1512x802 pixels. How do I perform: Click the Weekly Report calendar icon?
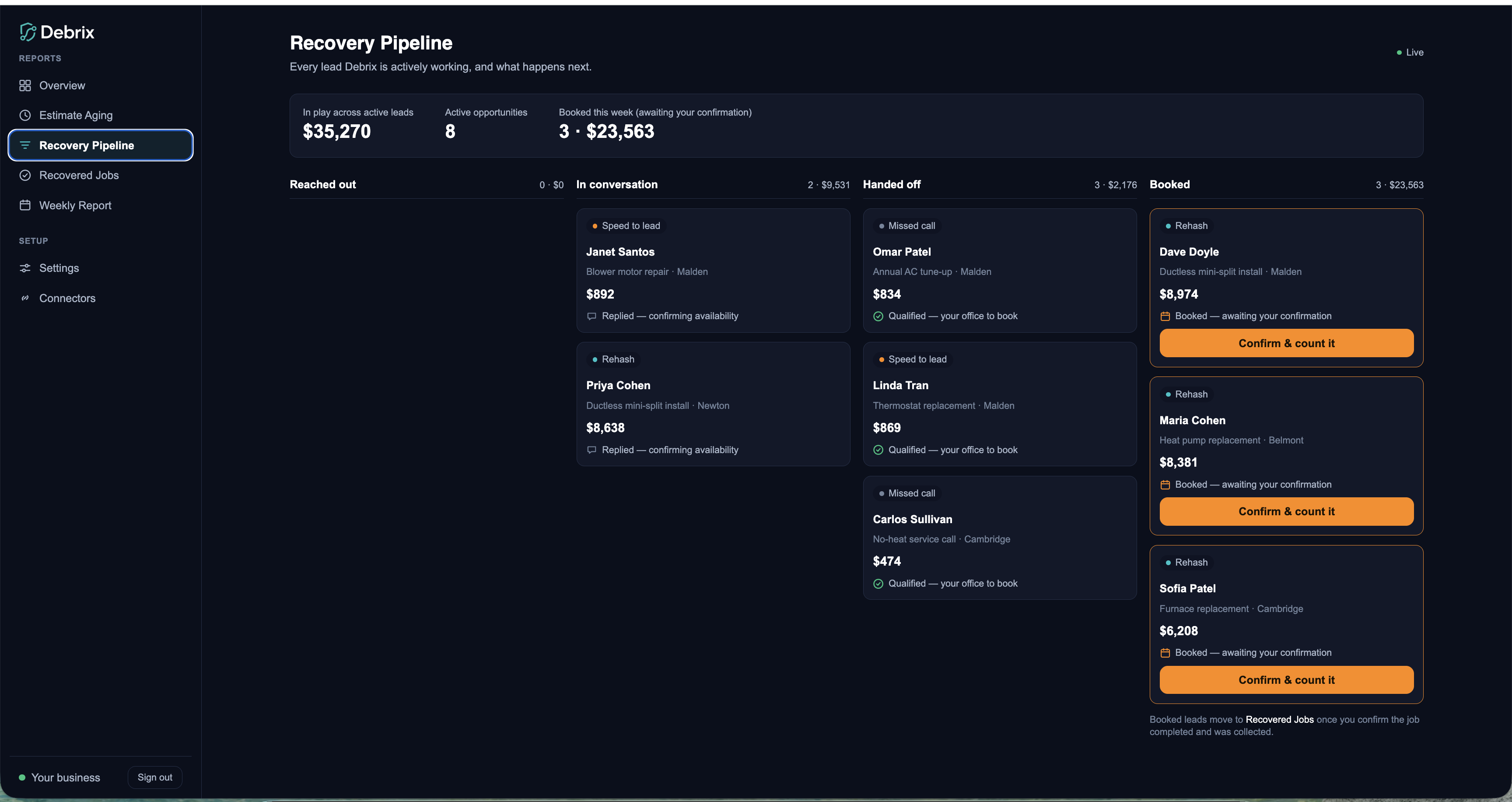pos(24,205)
